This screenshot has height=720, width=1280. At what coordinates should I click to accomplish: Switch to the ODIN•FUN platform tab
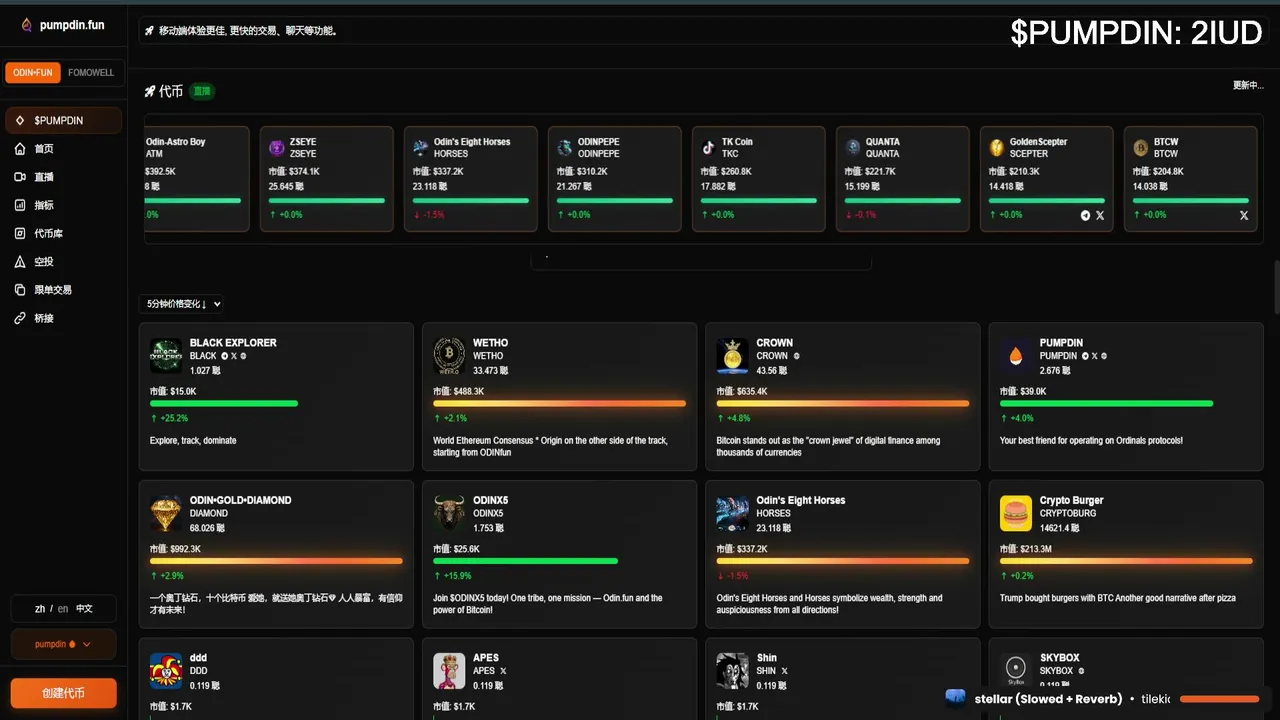tap(33, 73)
